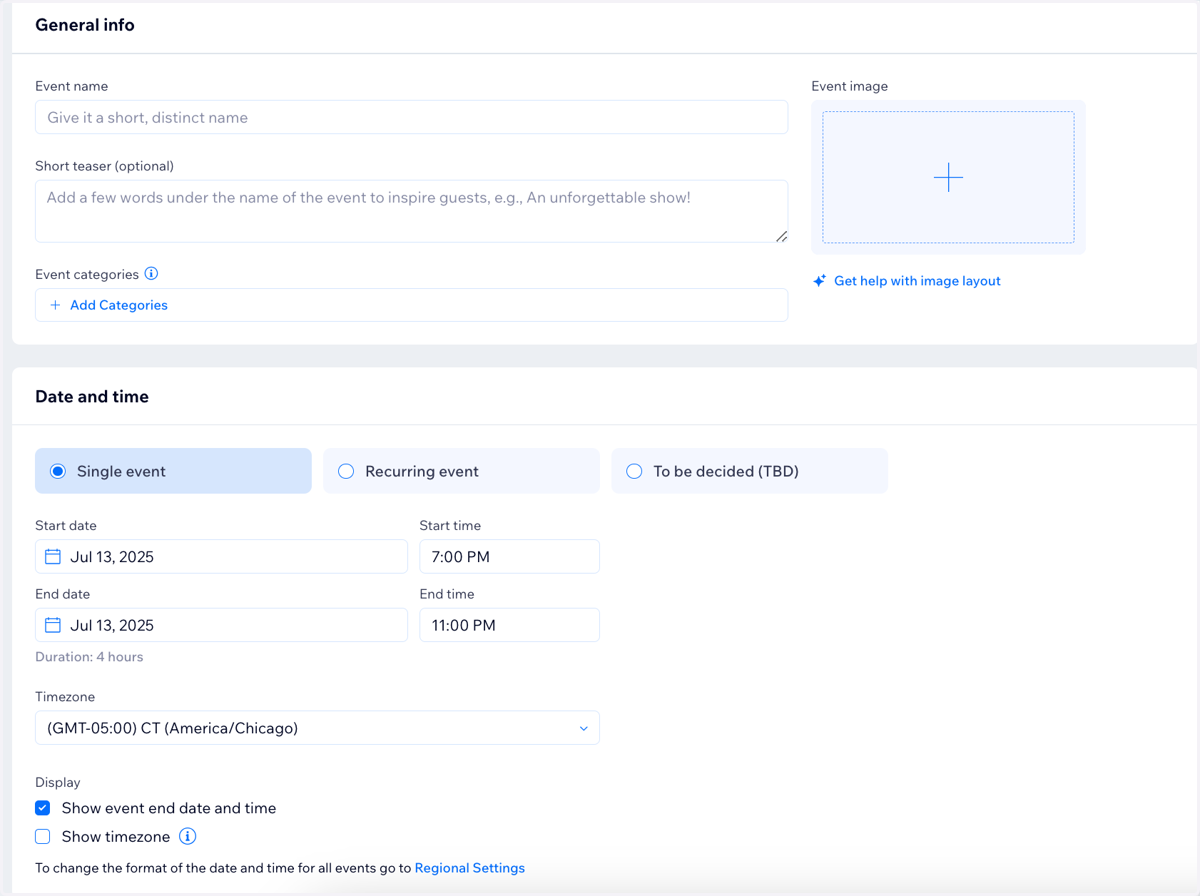Image resolution: width=1200 pixels, height=896 pixels.
Task: Click the Event name input field
Action: tap(411, 117)
